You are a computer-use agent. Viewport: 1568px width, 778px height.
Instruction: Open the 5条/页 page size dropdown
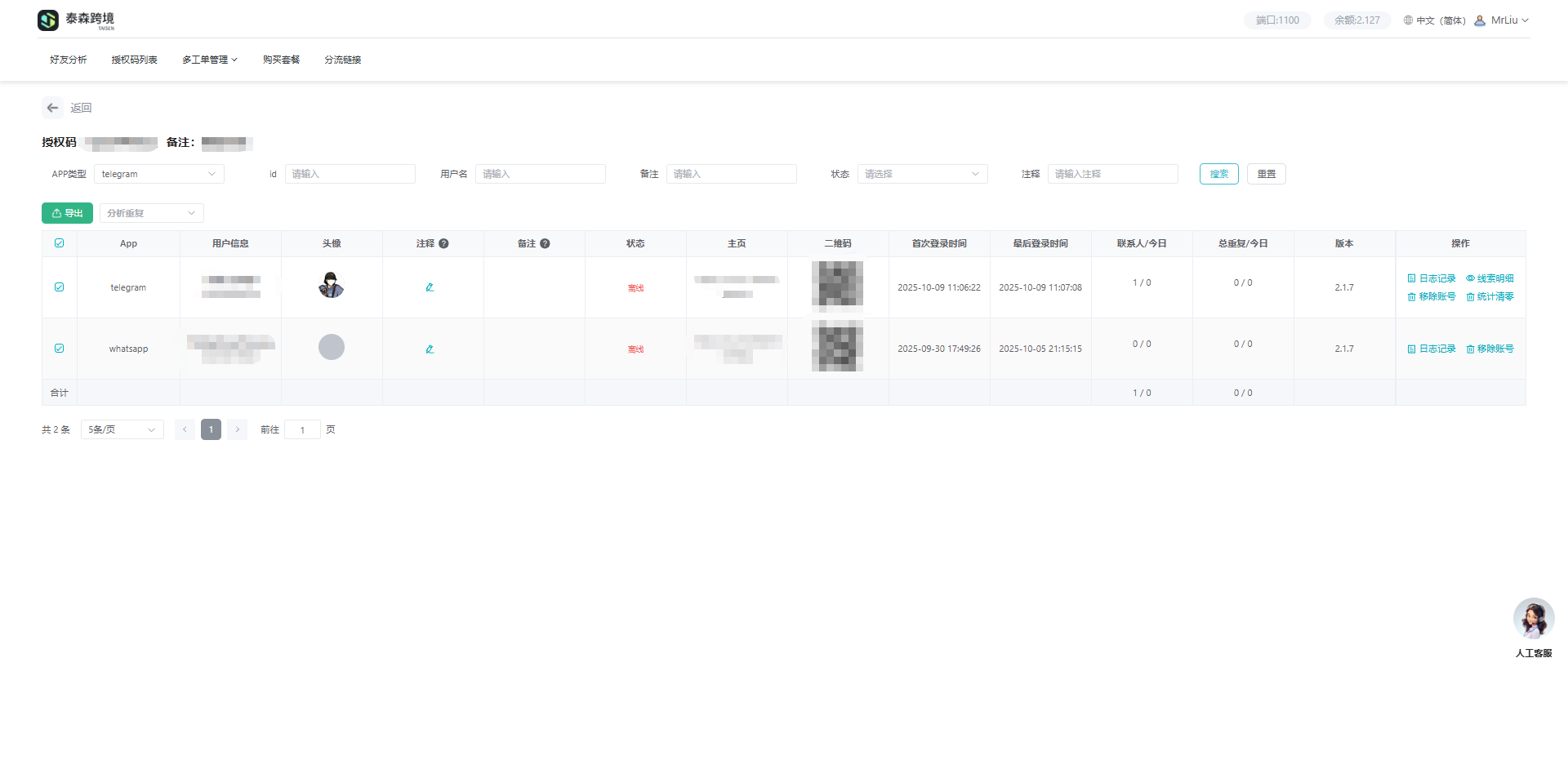pyautogui.click(x=122, y=429)
